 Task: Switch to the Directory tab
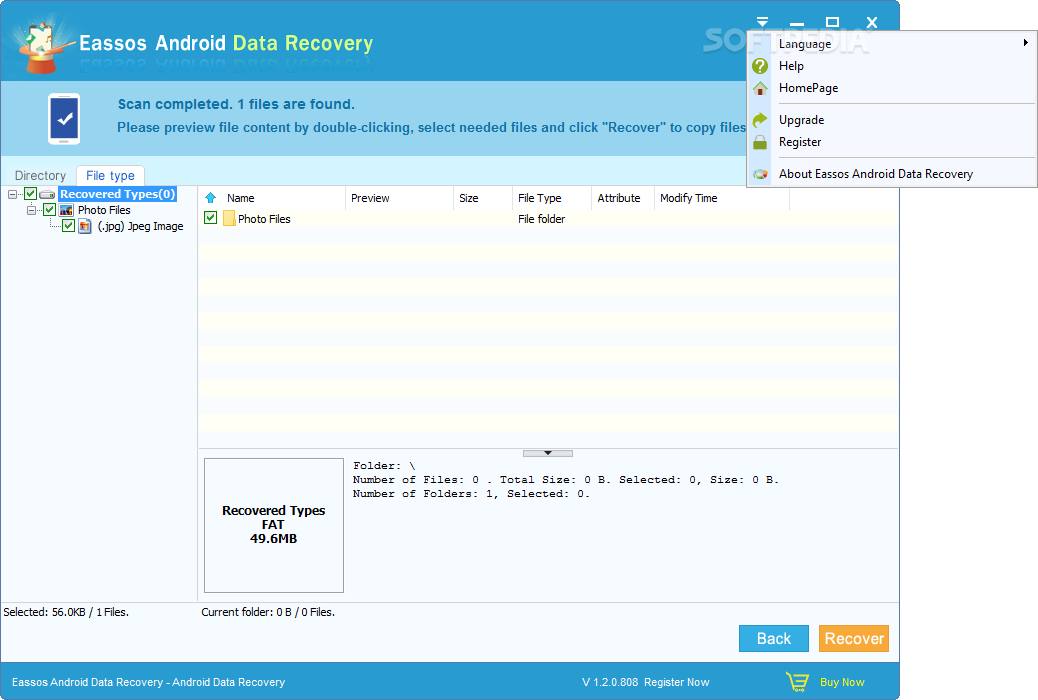pyautogui.click(x=40, y=175)
